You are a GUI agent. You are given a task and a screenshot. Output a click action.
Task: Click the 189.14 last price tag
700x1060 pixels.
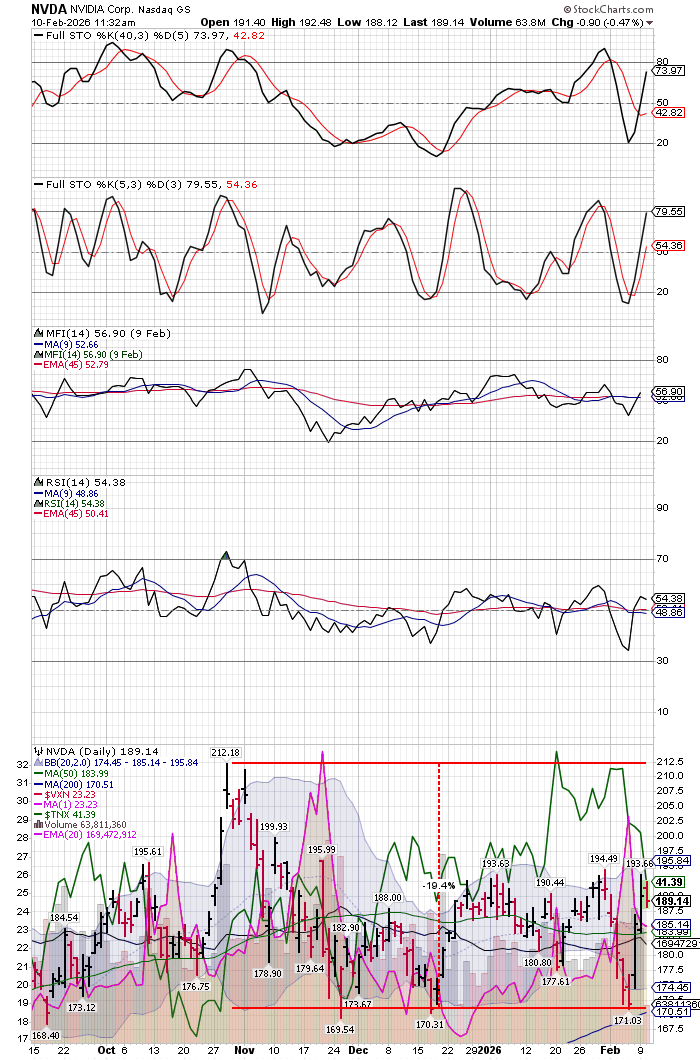tap(667, 900)
